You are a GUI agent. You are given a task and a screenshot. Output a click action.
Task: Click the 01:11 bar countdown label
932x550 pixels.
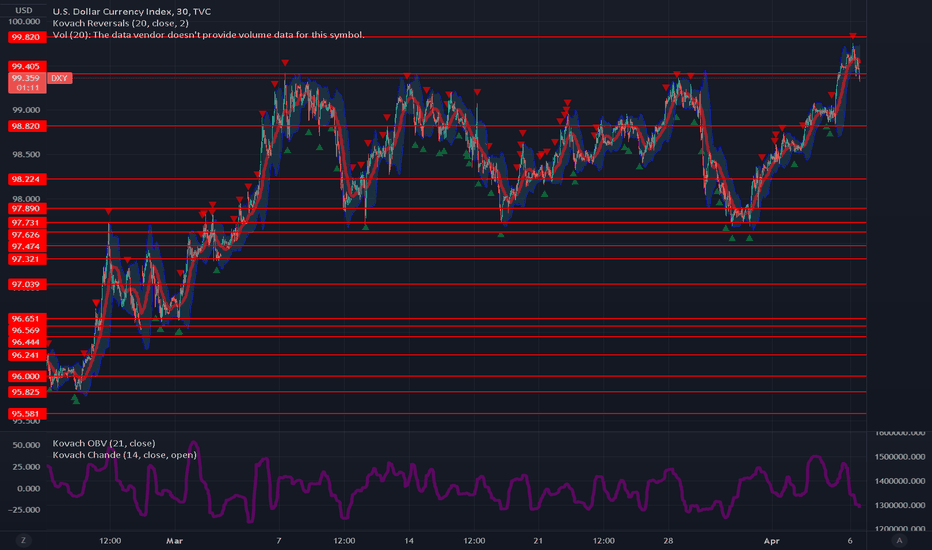pos(27,88)
